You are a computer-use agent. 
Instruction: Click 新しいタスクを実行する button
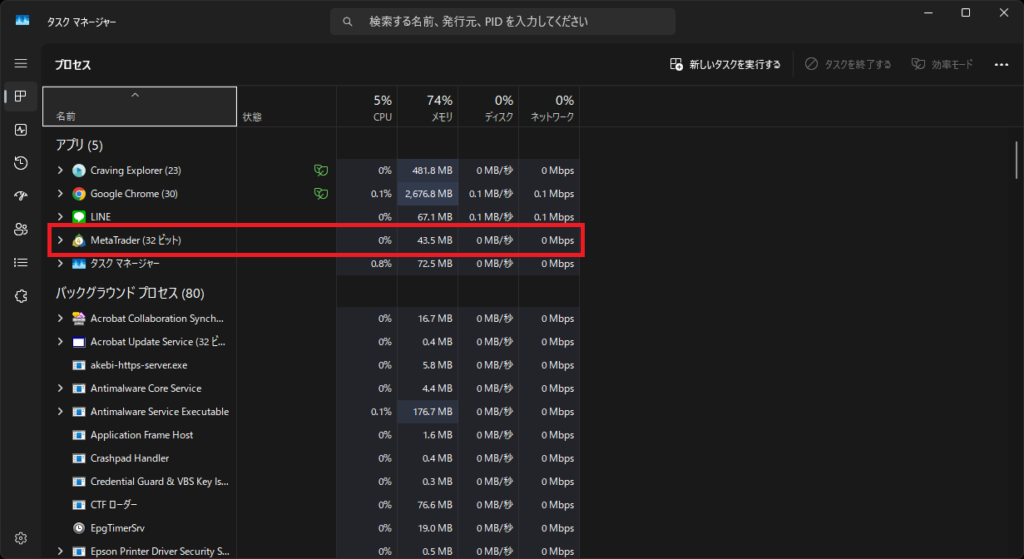point(725,64)
